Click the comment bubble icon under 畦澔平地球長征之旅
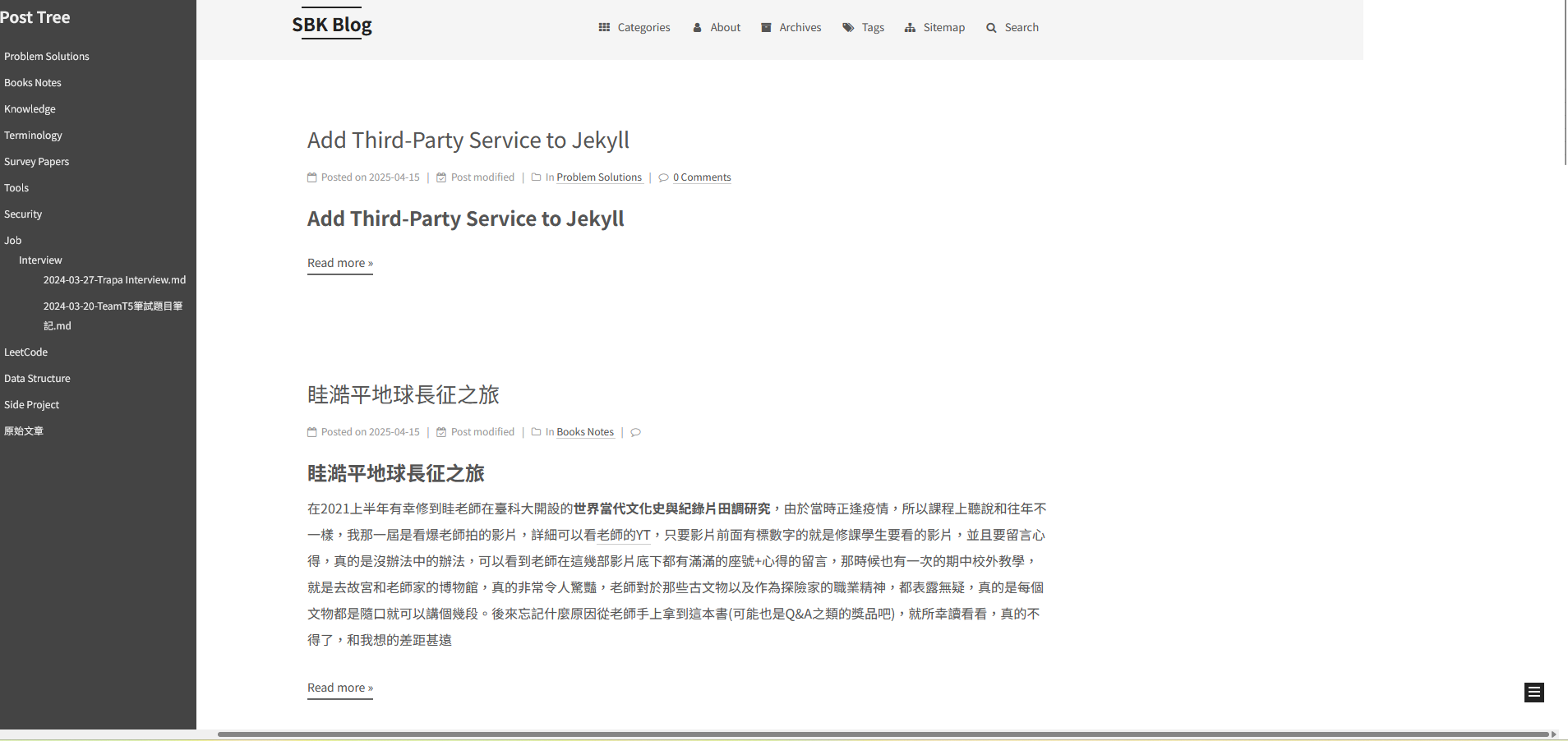Viewport: 1568px width, 741px height. pyautogui.click(x=635, y=432)
